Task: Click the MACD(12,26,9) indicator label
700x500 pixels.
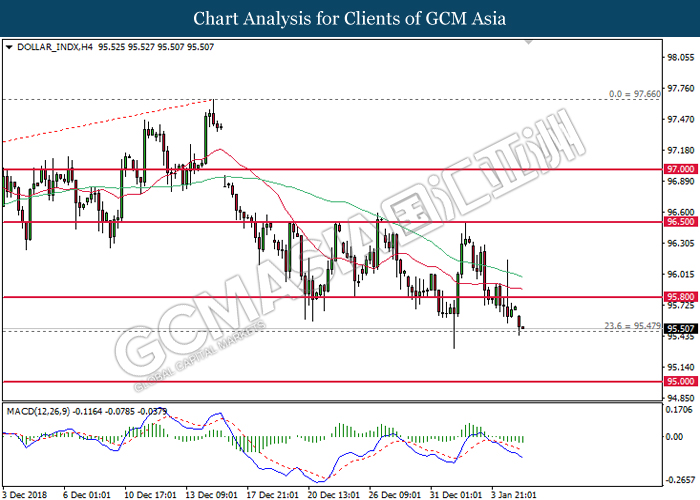Action: click(38, 412)
